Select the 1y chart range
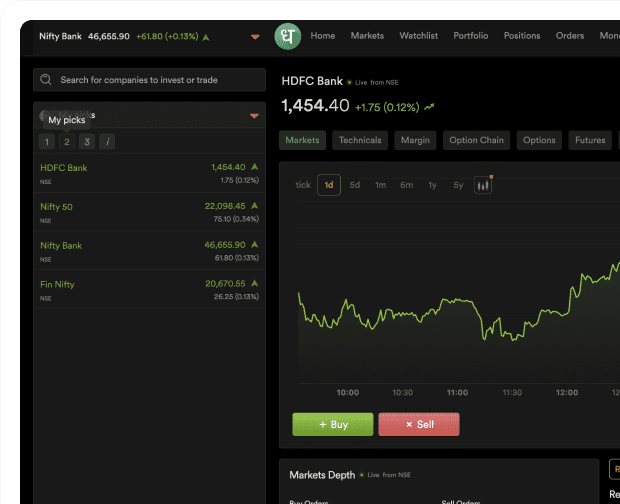 [433, 185]
